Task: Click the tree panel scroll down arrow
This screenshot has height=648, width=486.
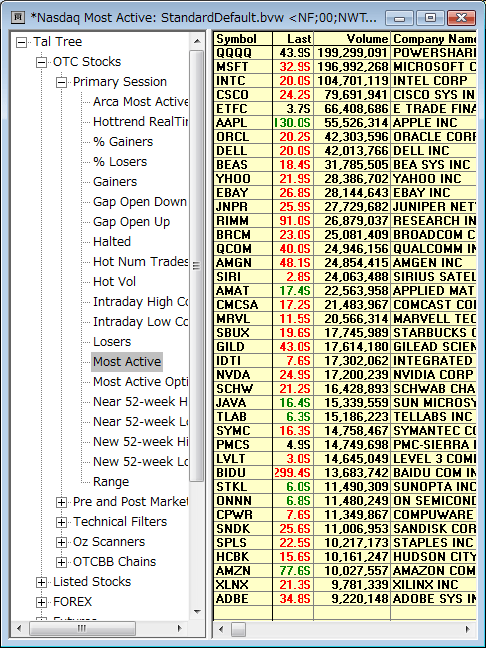Action: tap(197, 612)
